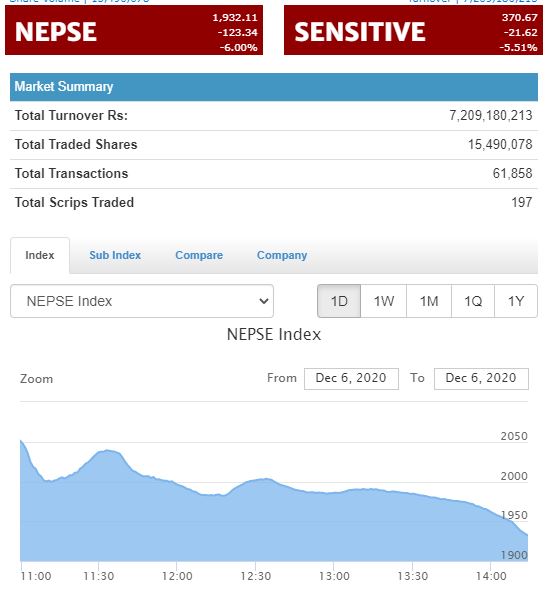
Task: Select the 1D range button
Action: [339, 301]
